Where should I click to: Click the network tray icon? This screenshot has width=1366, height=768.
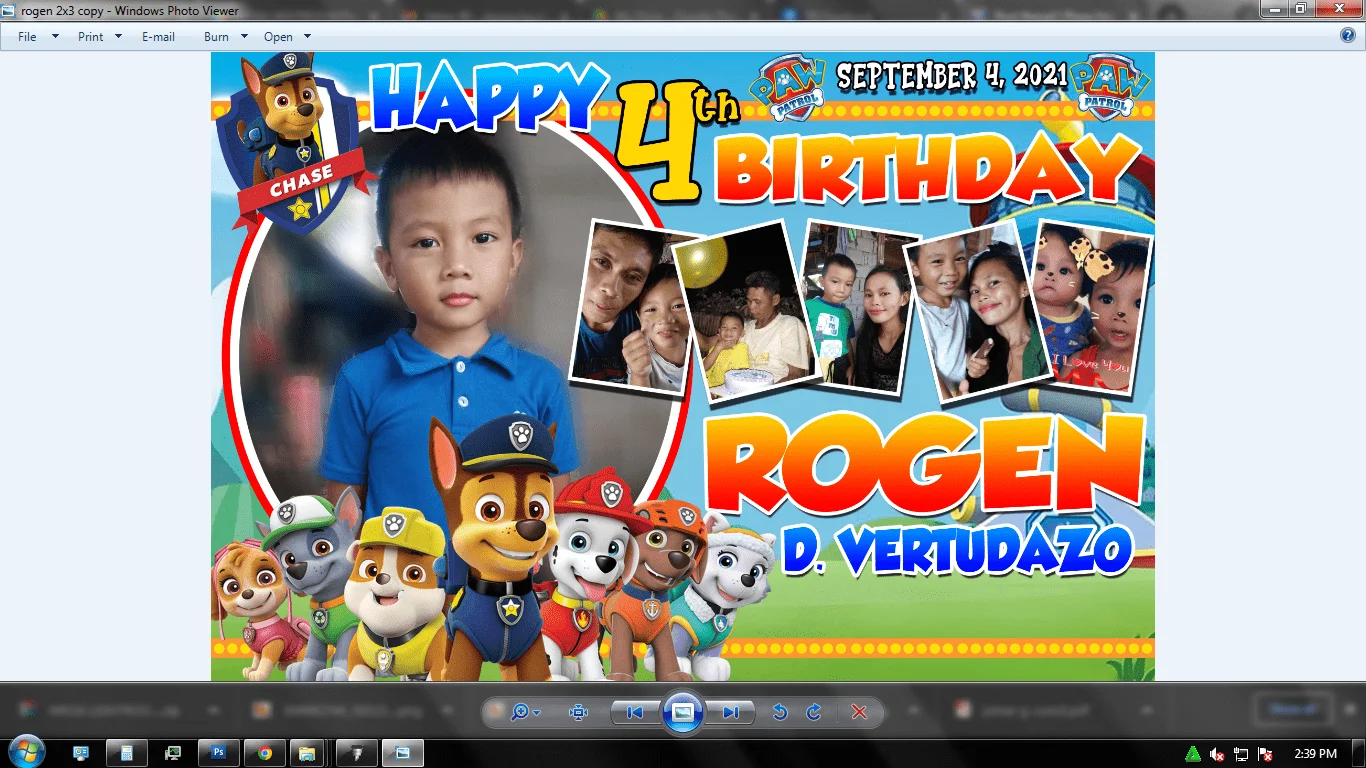coord(1241,754)
